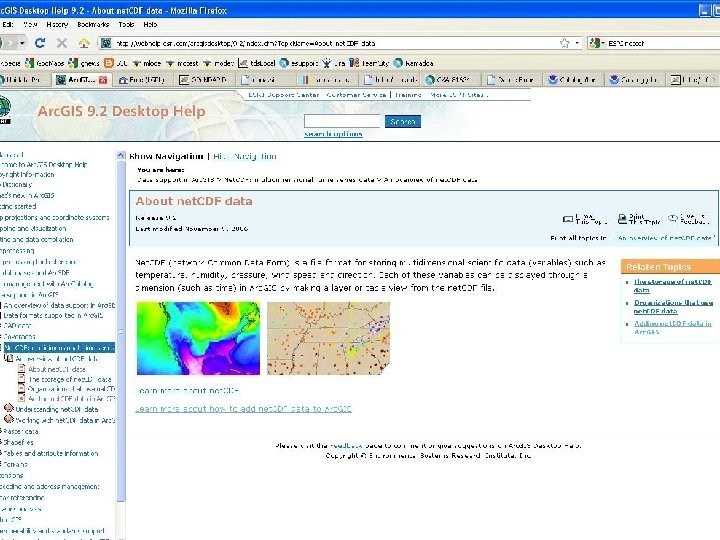
Task: Click the Customer Service header link
Action: point(356,95)
